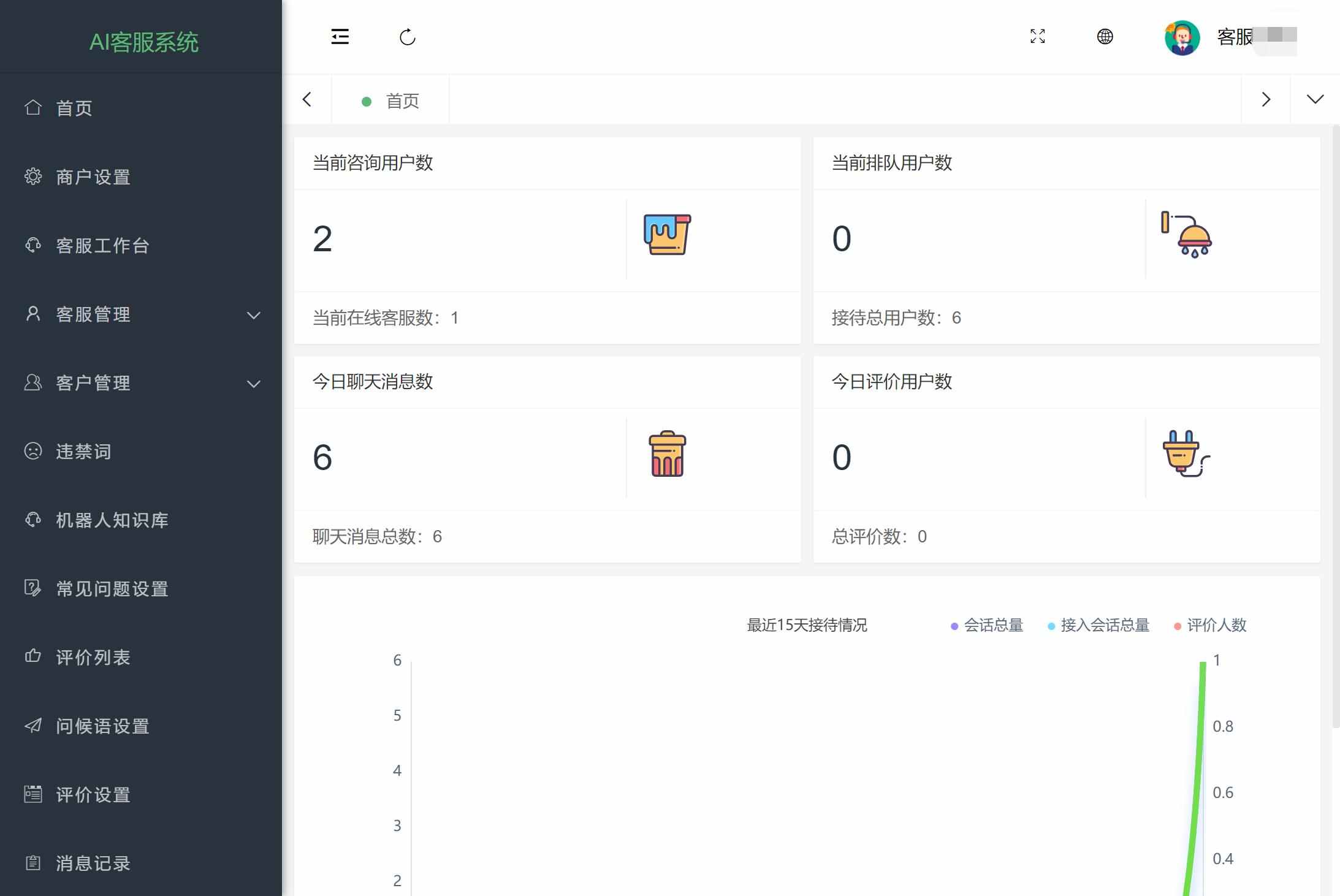
Task: Click the thumbs-up icon for 评价列表
Action: coord(33,656)
